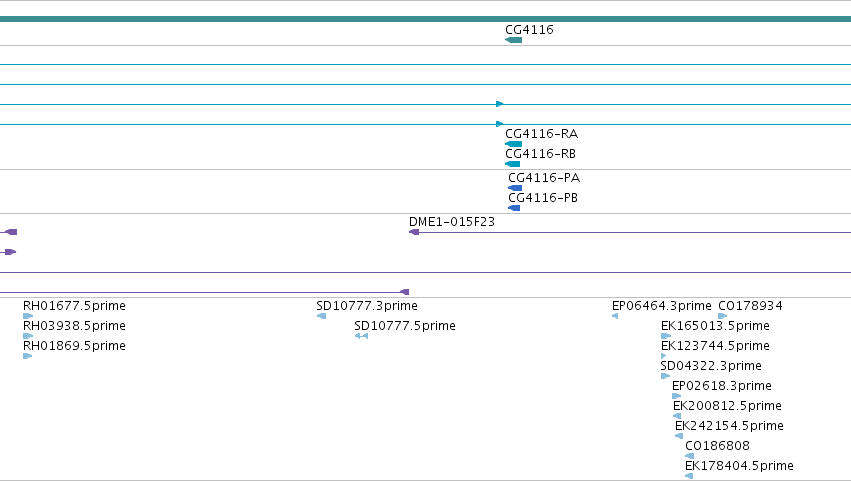Image resolution: width=851 pixels, height=481 pixels.
Task: Select the CO178934 arrow glyph
Action: [x=722, y=316]
